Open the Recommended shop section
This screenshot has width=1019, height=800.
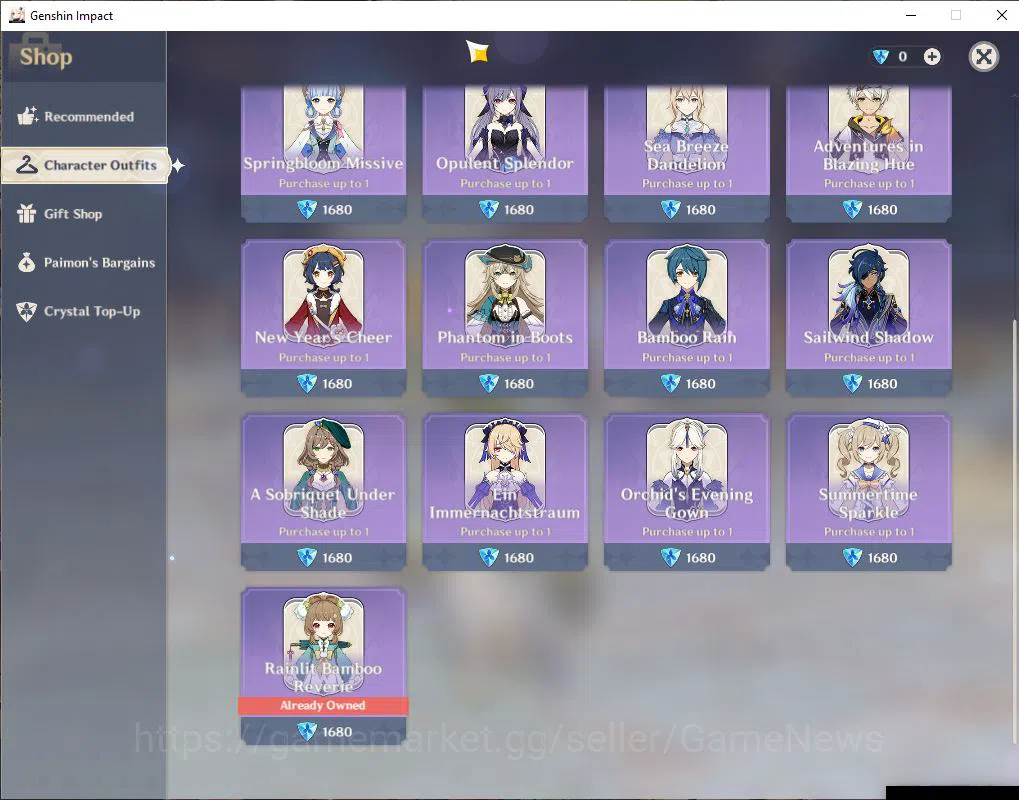click(83, 116)
